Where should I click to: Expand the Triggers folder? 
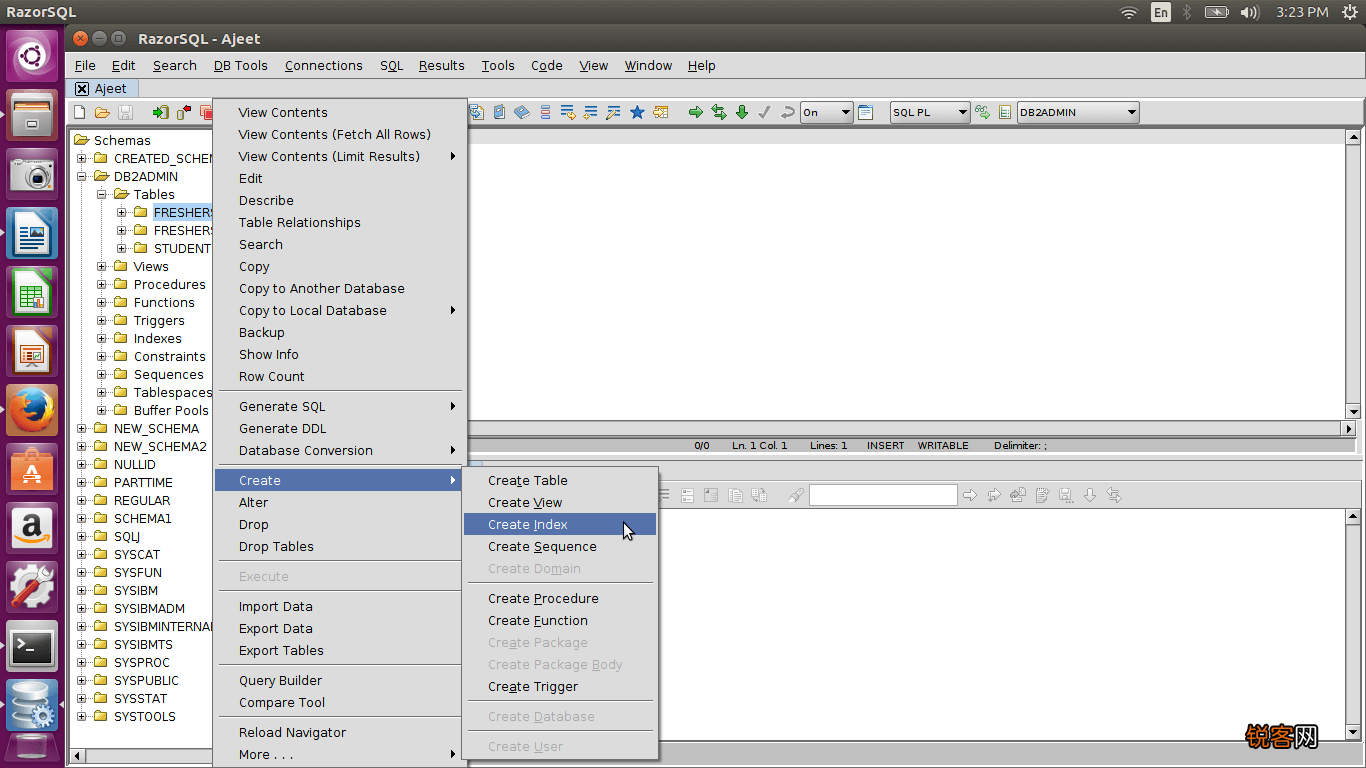point(102,321)
